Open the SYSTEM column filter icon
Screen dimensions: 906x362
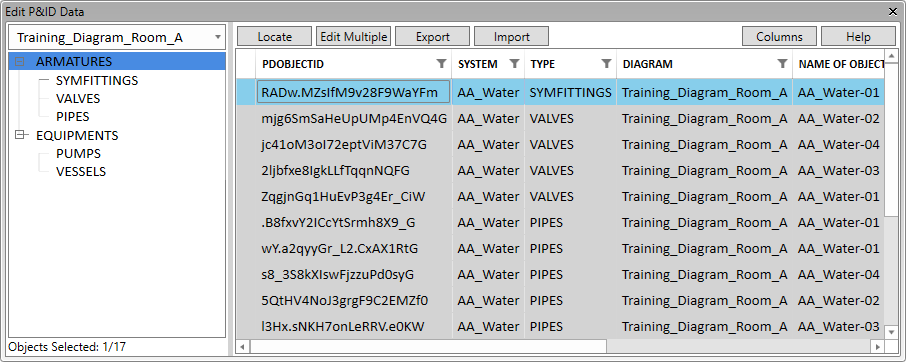coord(514,64)
